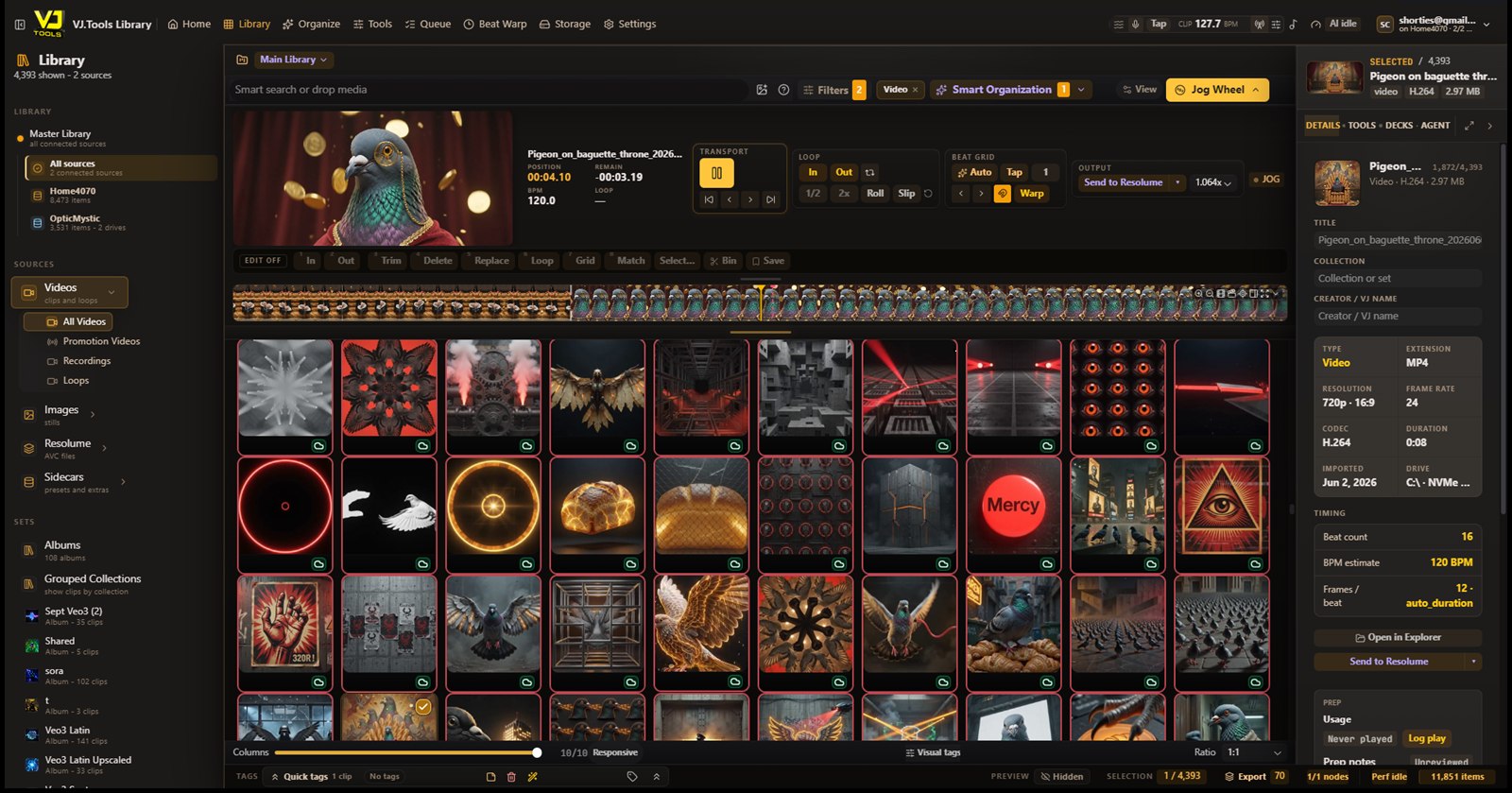Open the Queue page
1512x793 pixels.
tap(427, 24)
